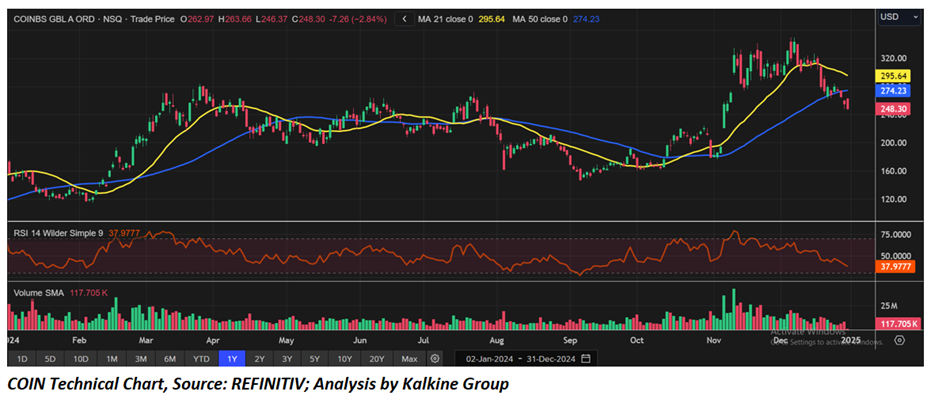Open the calendar icon for the date range

click(586, 359)
